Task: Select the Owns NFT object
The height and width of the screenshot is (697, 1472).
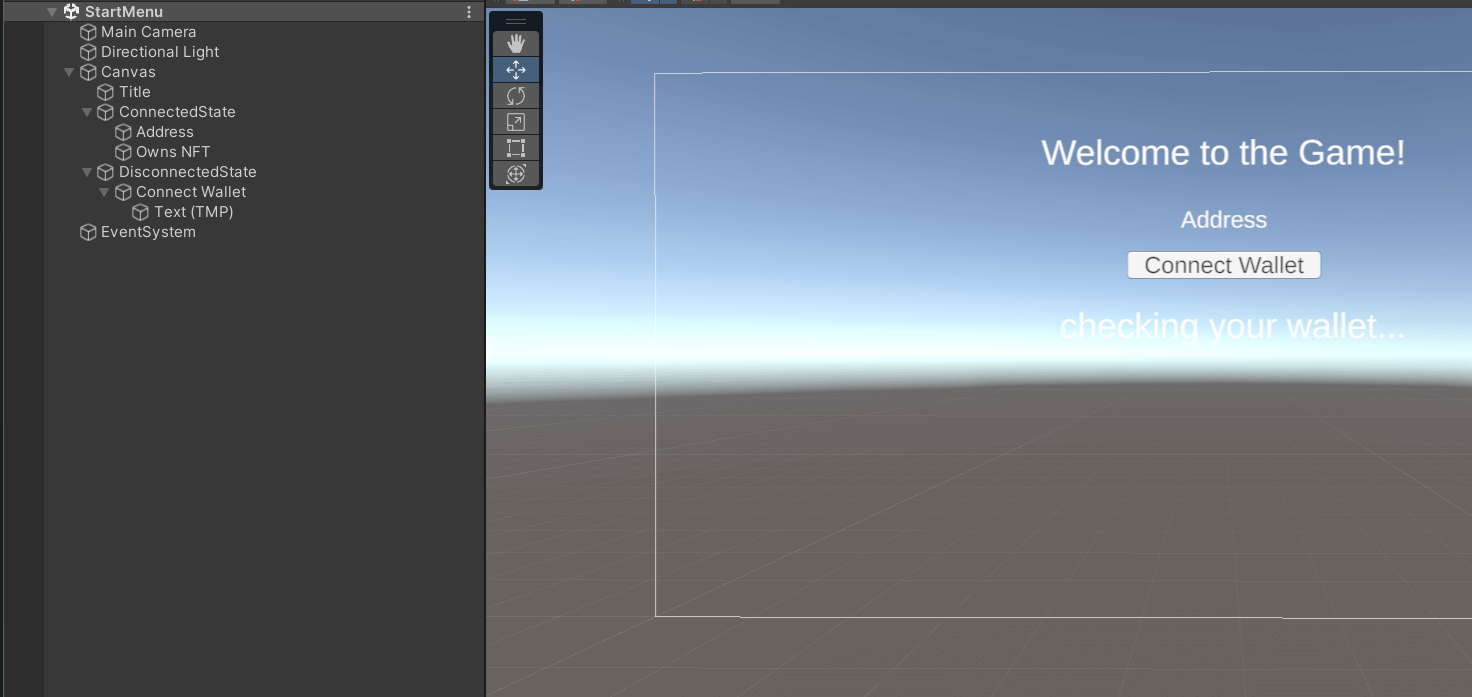Action: point(171,151)
